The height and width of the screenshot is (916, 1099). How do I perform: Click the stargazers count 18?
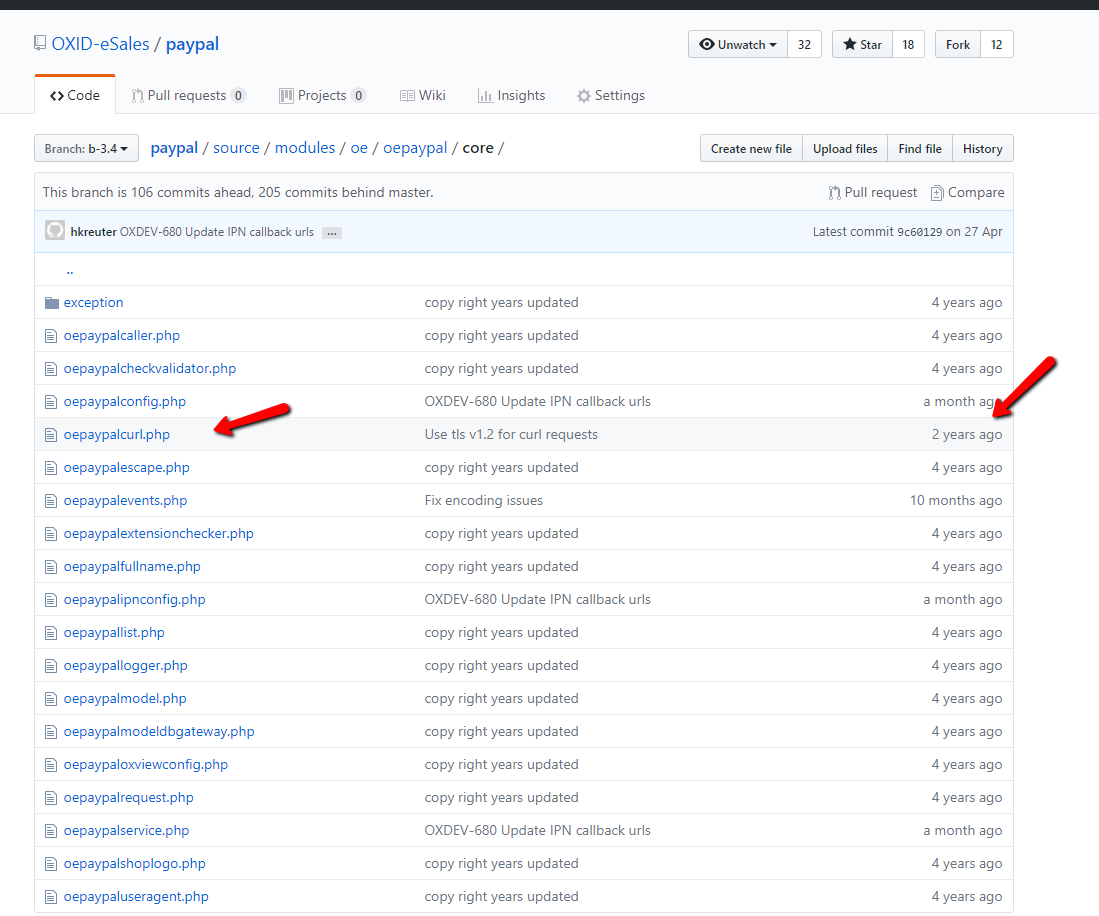point(908,44)
